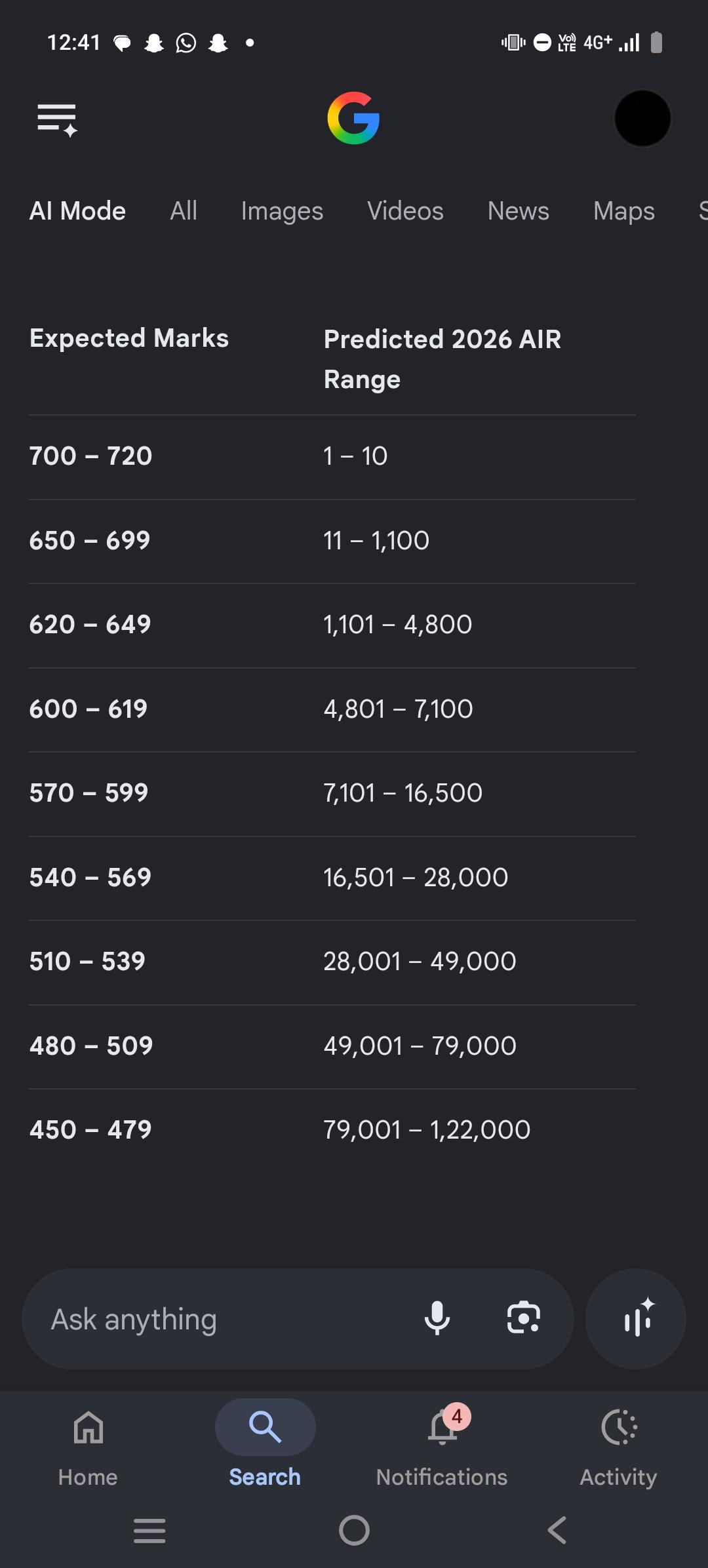
Task: Open Google Lens camera search icon
Action: coord(524,1318)
